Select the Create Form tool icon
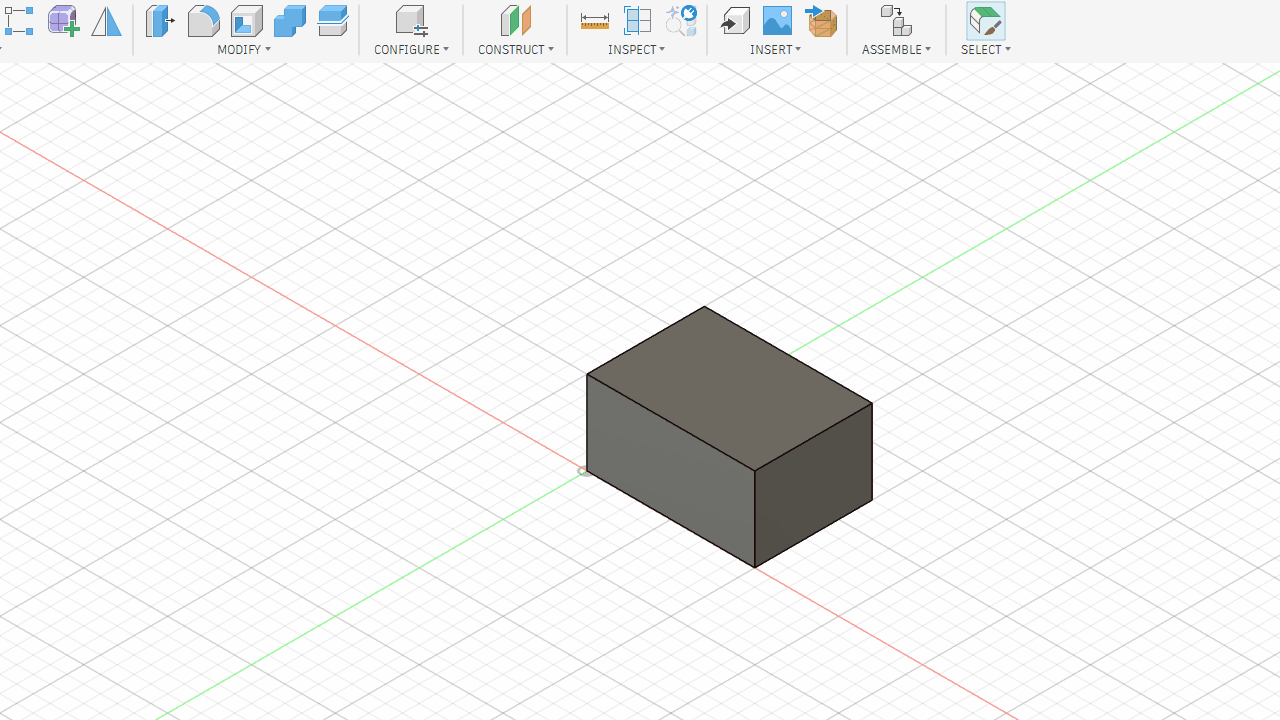1280x720 pixels. pyautogui.click(x=63, y=20)
